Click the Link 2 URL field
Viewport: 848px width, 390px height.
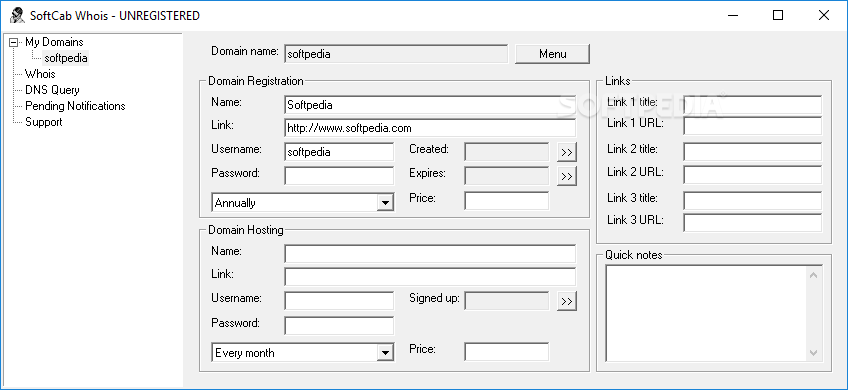[752, 175]
